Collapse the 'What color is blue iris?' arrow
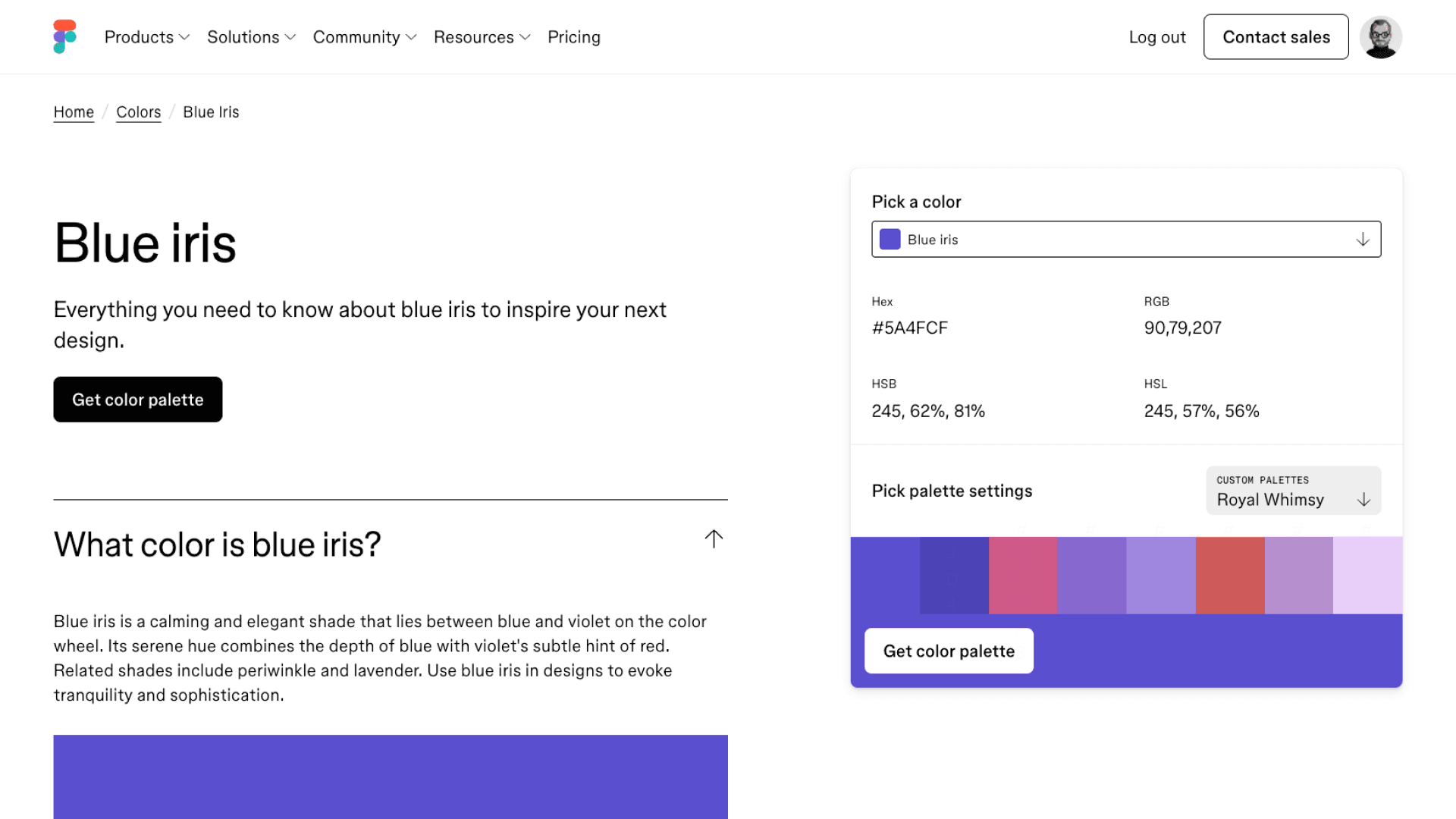This screenshot has height=819, width=1456. click(714, 539)
